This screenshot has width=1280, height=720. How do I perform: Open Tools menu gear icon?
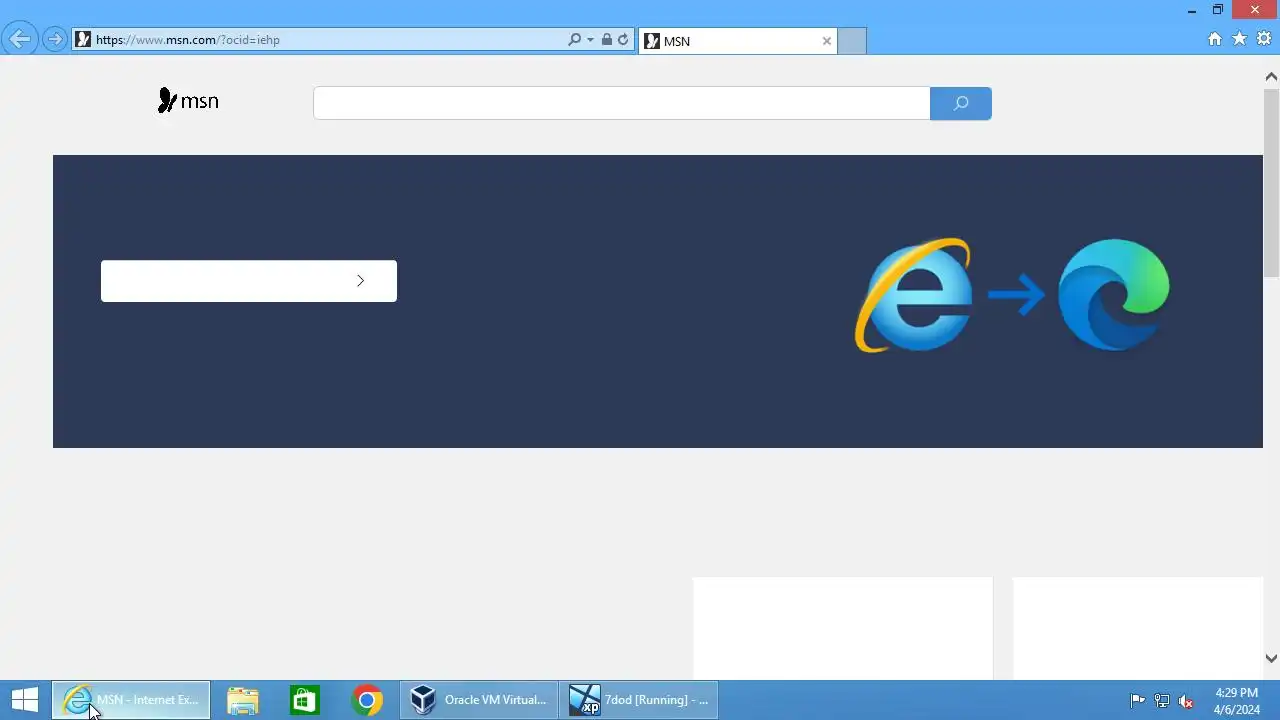(x=1264, y=39)
